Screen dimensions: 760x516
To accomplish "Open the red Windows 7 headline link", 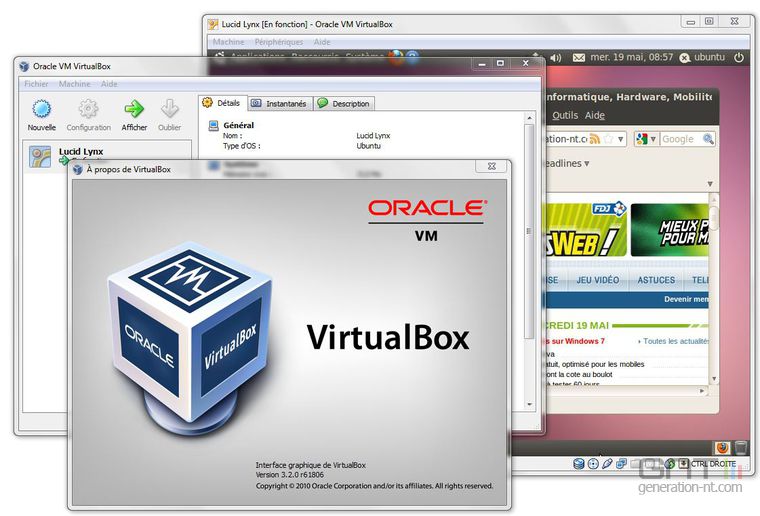I will pos(574,341).
